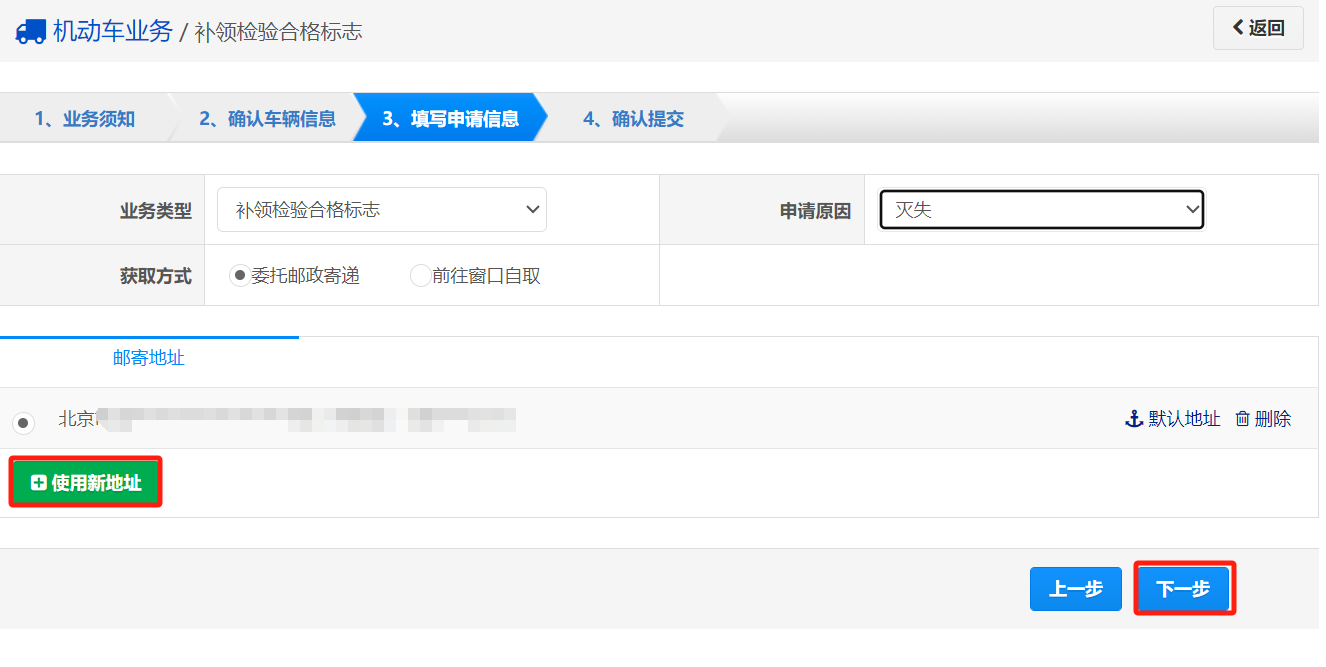The image size is (1326, 667).
Task: Open the 业务类型 dropdown
Action: tap(381, 209)
